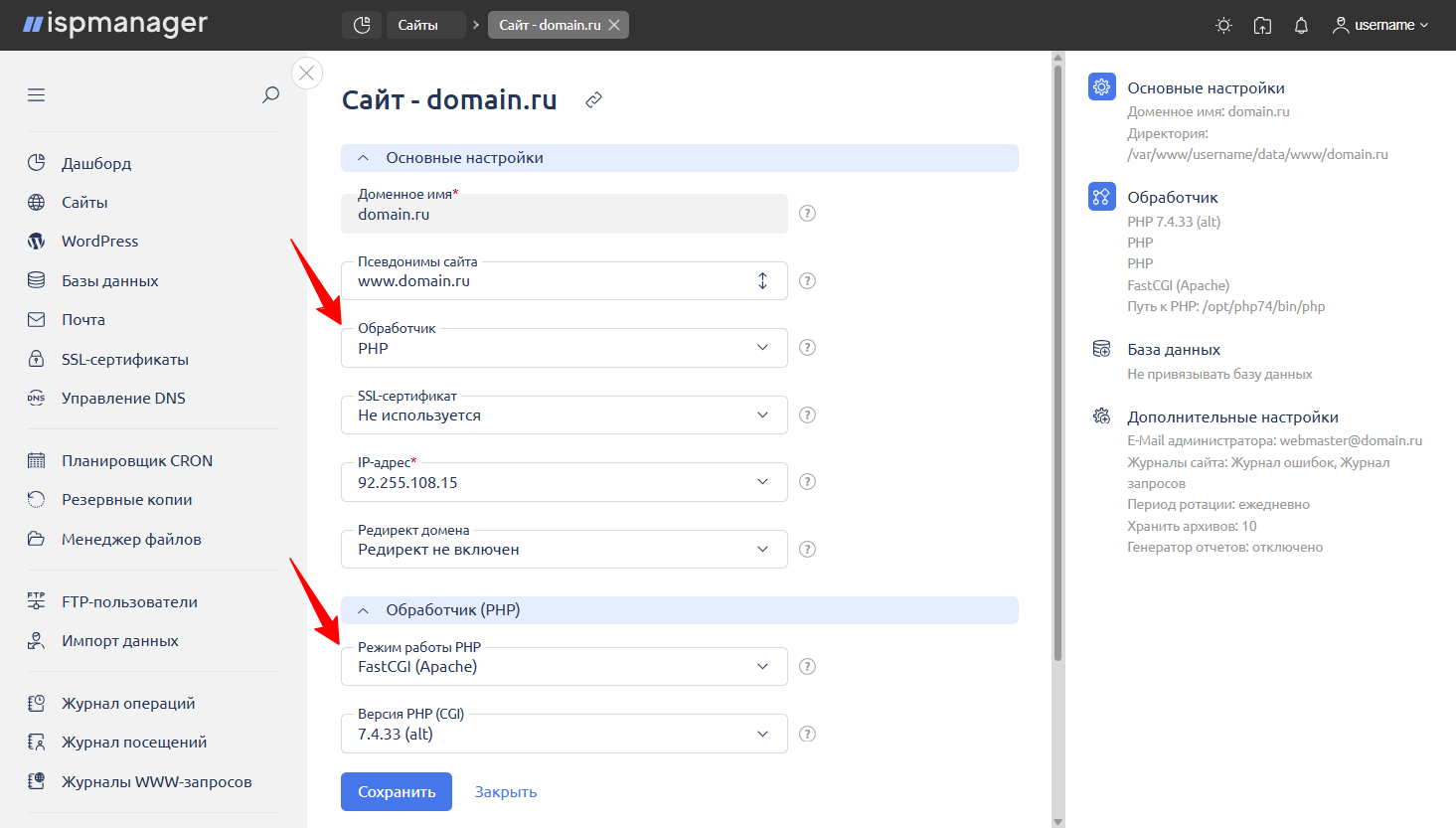Toggle light/dark theme sun icon
The height and width of the screenshot is (828, 1456).
pos(1223,25)
